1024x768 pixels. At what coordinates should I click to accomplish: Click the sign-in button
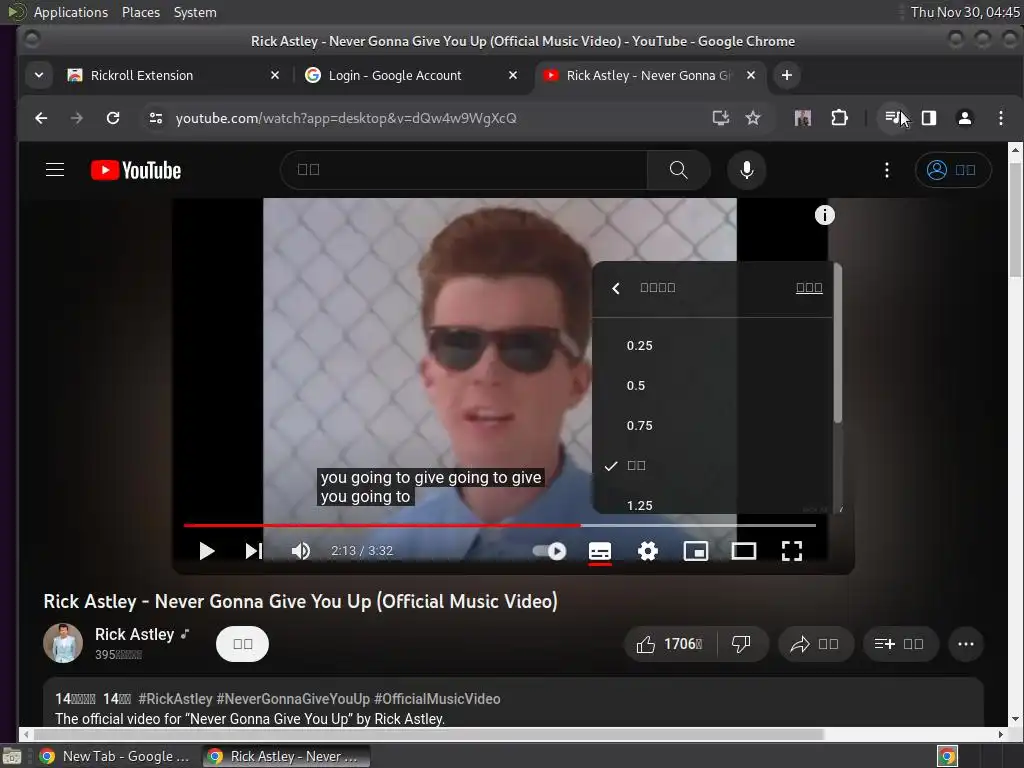point(953,170)
